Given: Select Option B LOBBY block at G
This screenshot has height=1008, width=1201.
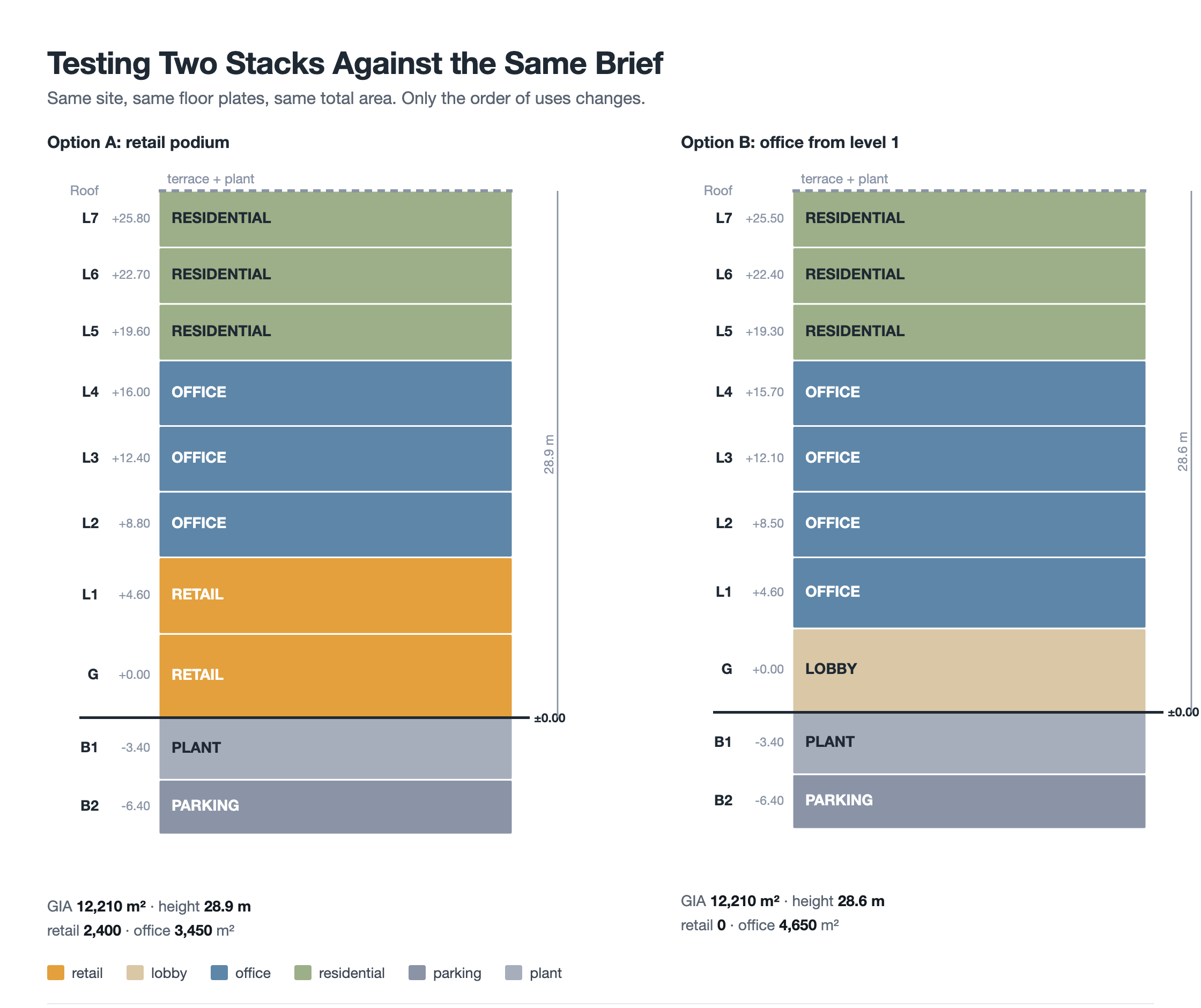Looking at the screenshot, I should (969, 670).
